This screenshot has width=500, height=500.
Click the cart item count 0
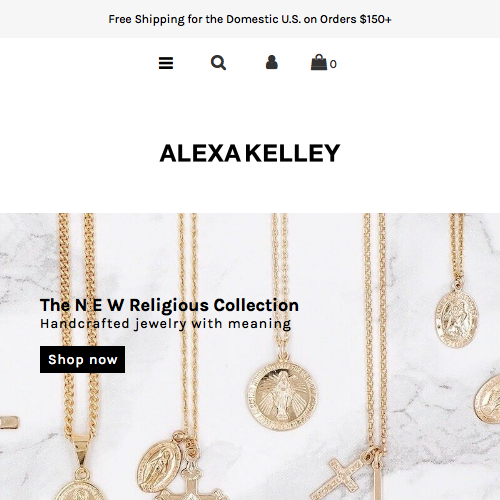[333, 64]
